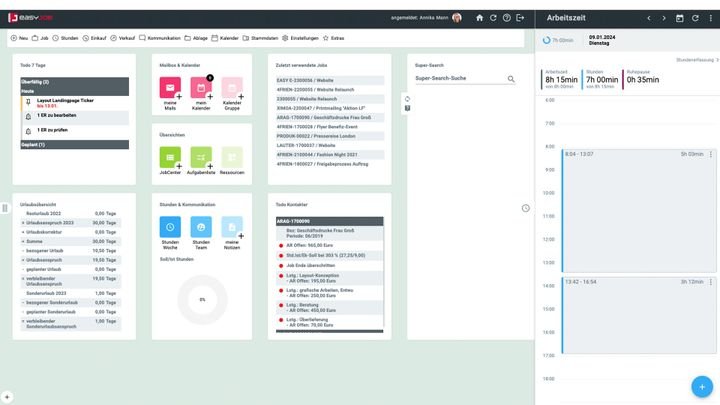Open job 4FRIEN-1800027 / Freigabeprozess Auftrag
The width and height of the screenshot is (720, 405).
point(330,164)
